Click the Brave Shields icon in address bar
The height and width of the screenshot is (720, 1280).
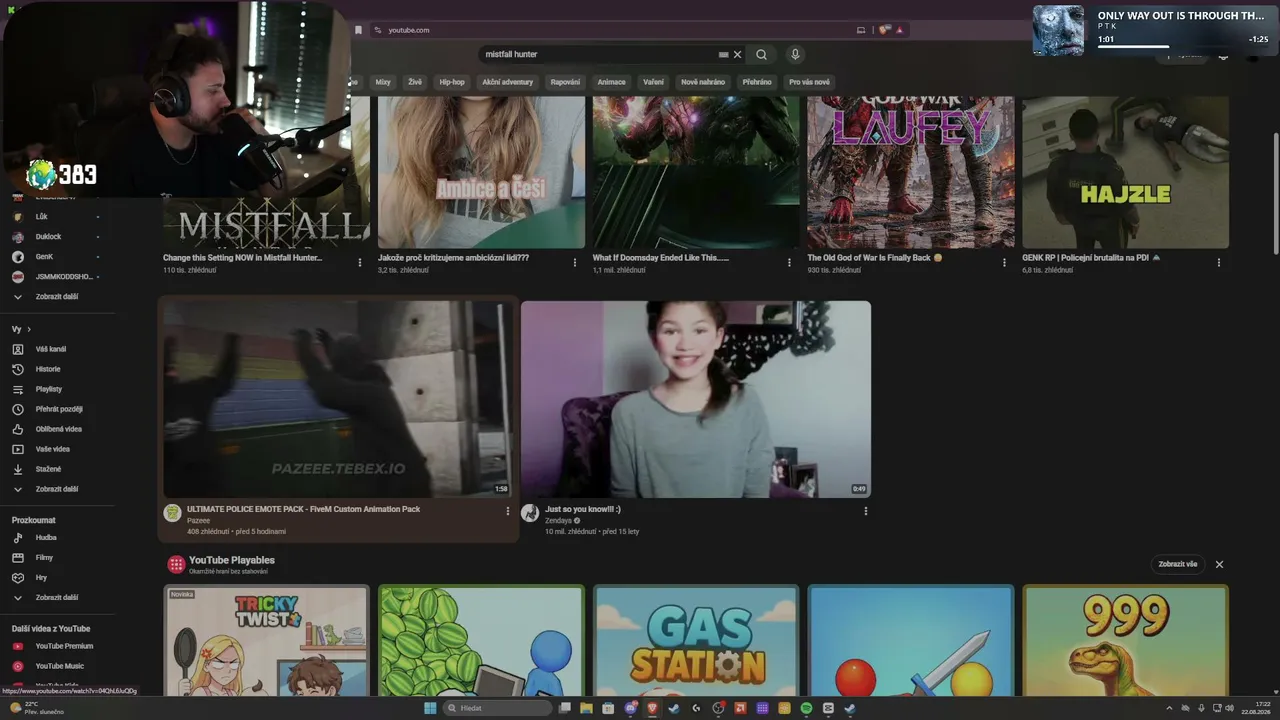tap(884, 30)
